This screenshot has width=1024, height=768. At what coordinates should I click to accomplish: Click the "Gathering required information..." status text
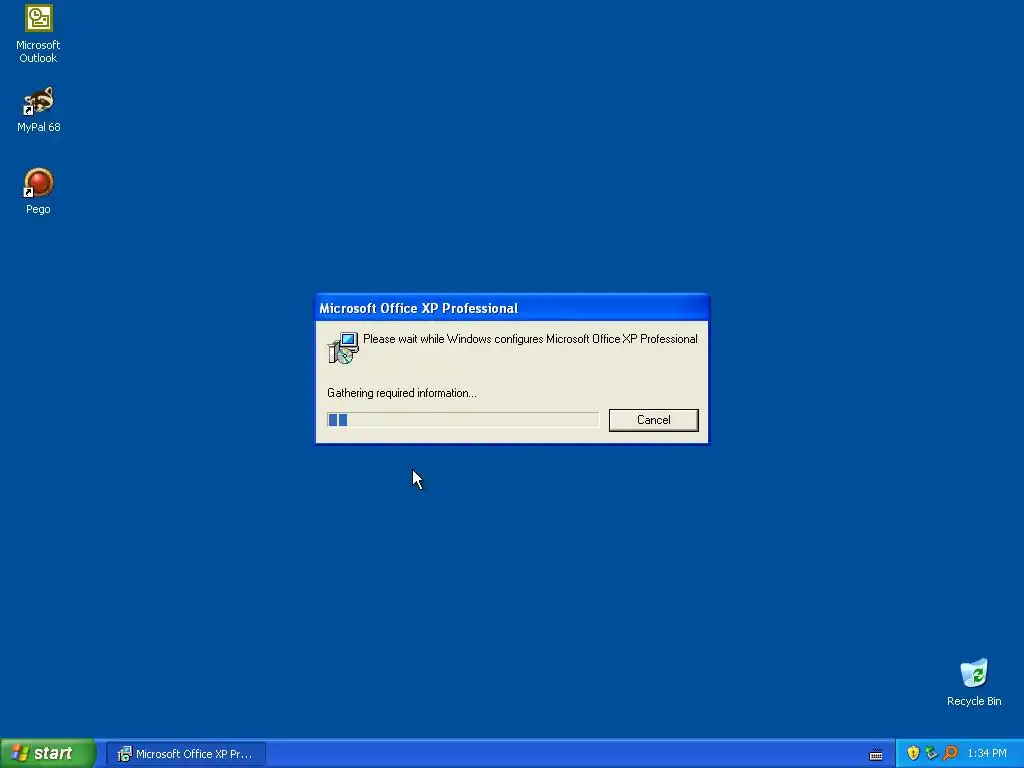402,393
